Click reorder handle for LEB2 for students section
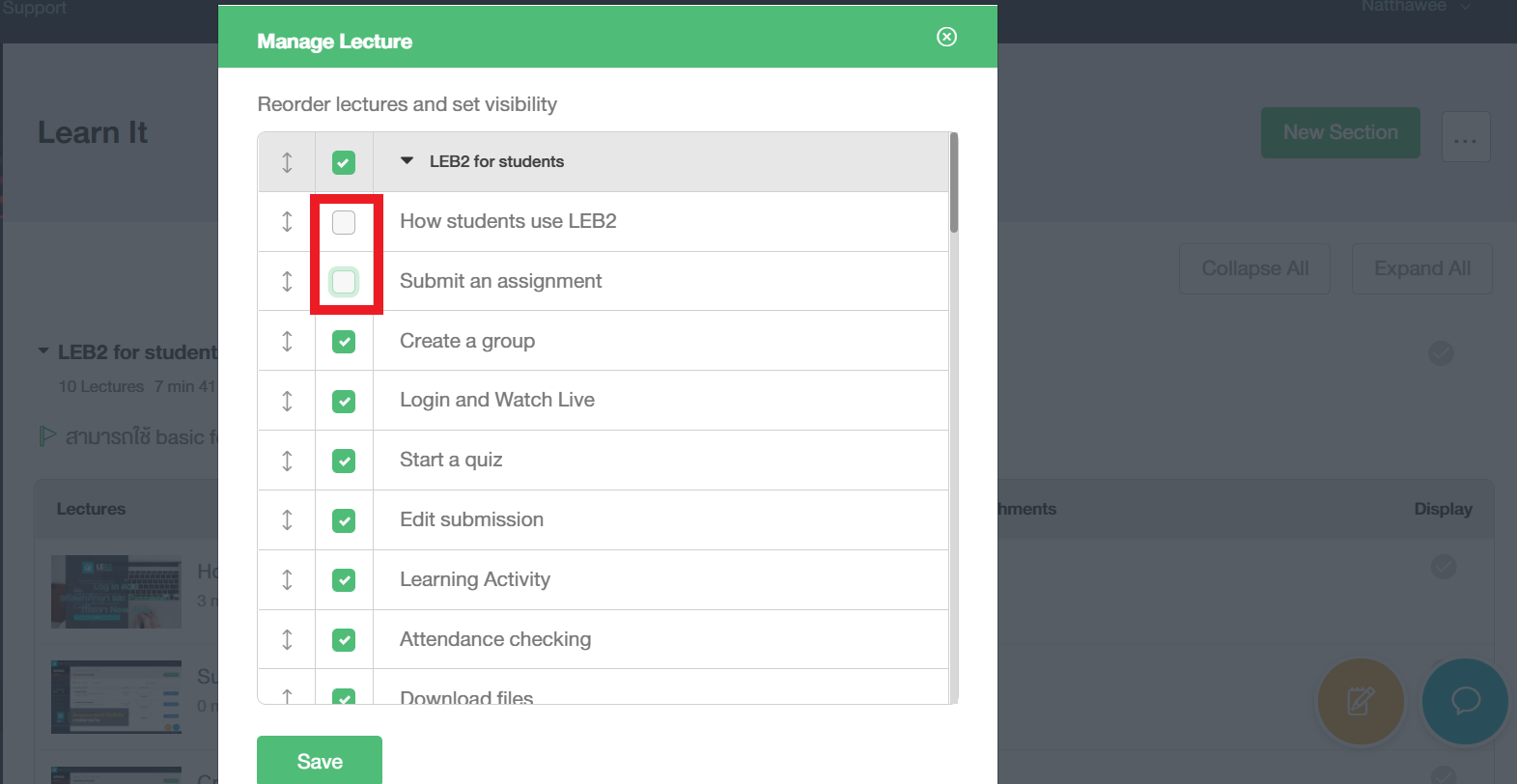This screenshot has height=784, width=1517. tap(287, 162)
